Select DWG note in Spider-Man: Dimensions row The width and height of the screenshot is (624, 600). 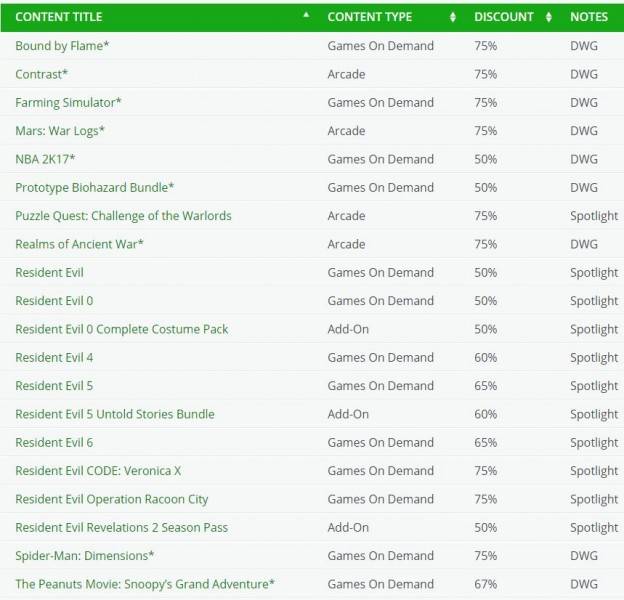click(584, 556)
